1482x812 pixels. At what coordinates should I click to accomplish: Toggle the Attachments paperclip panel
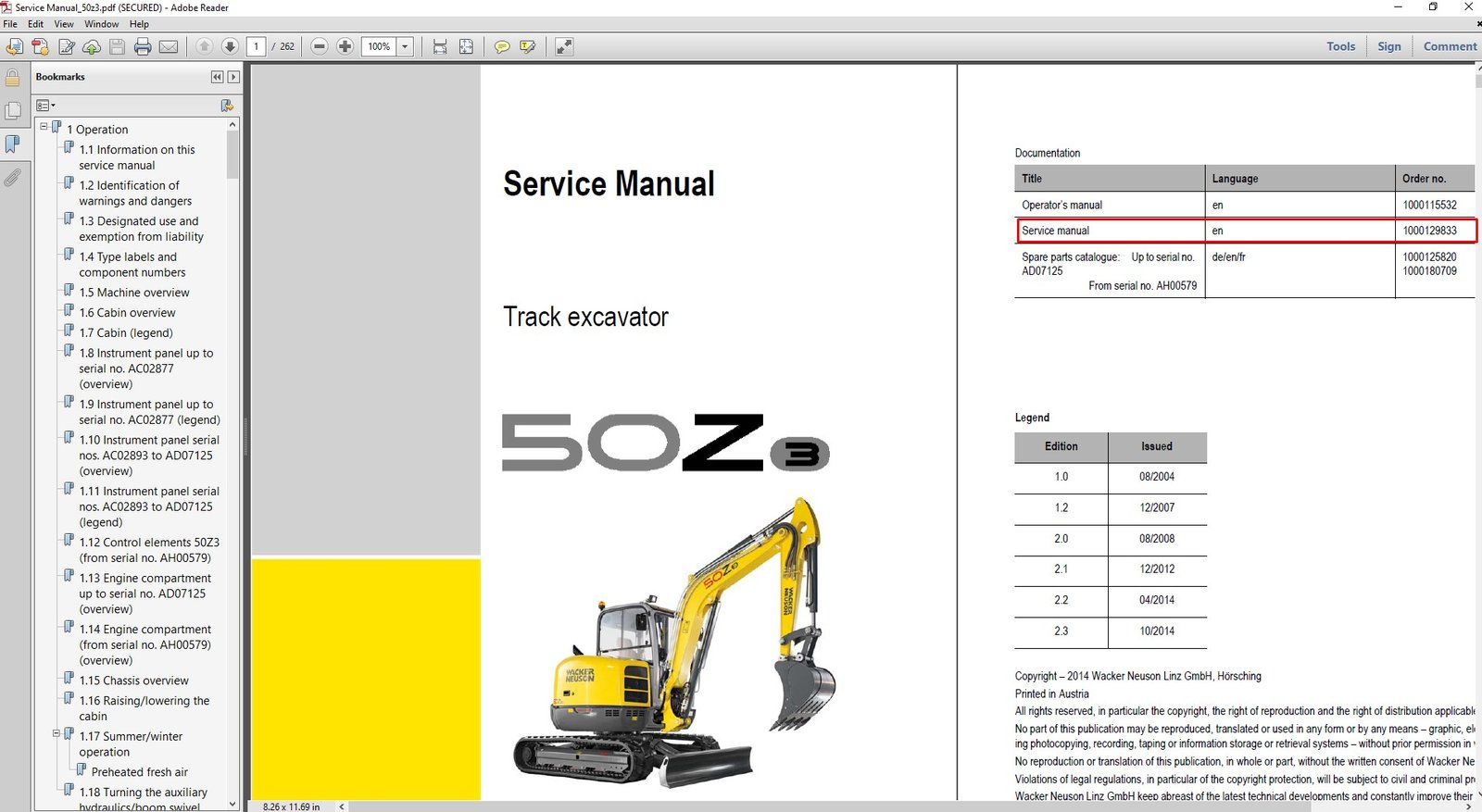[x=13, y=177]
